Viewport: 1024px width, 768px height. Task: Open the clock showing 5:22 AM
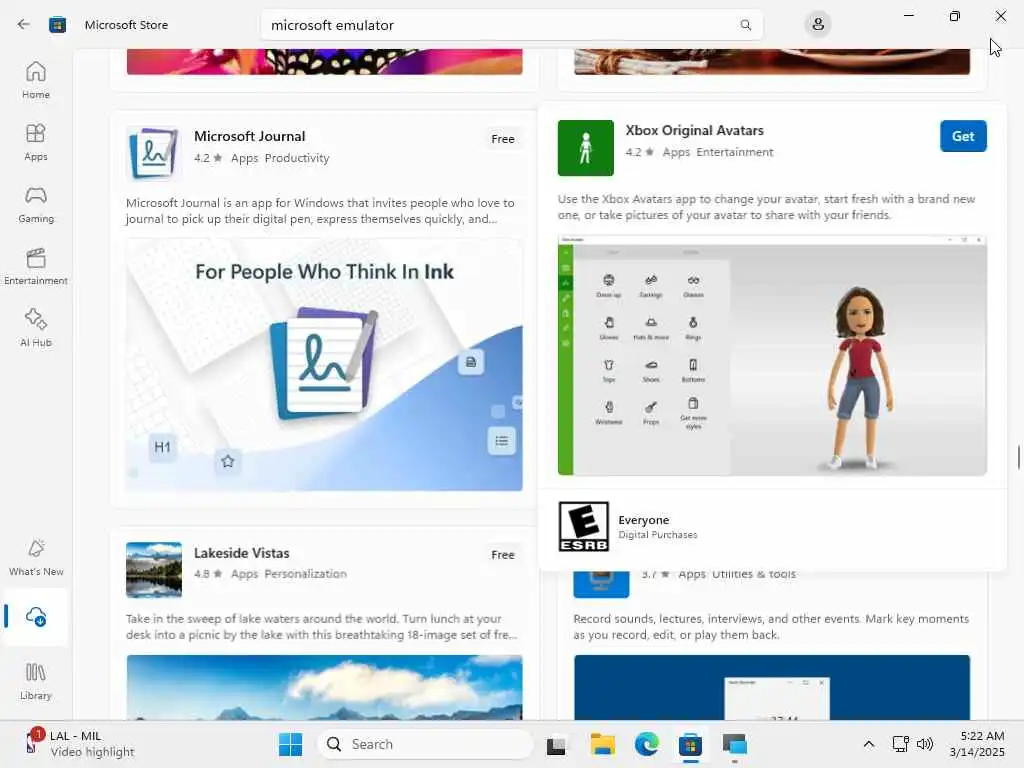coord(977,744)
